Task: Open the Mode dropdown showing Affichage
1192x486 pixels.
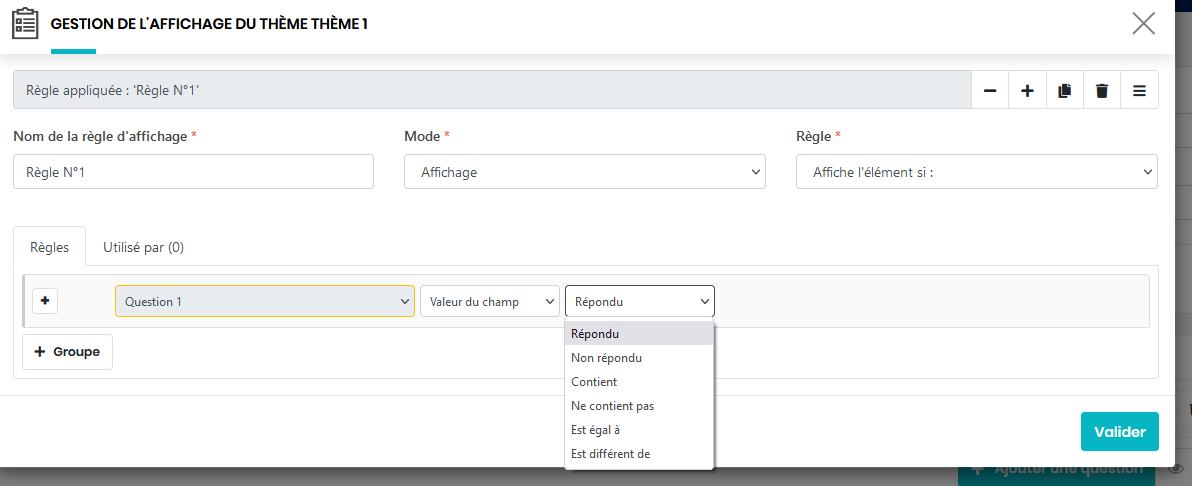Action: pos(584,172)
